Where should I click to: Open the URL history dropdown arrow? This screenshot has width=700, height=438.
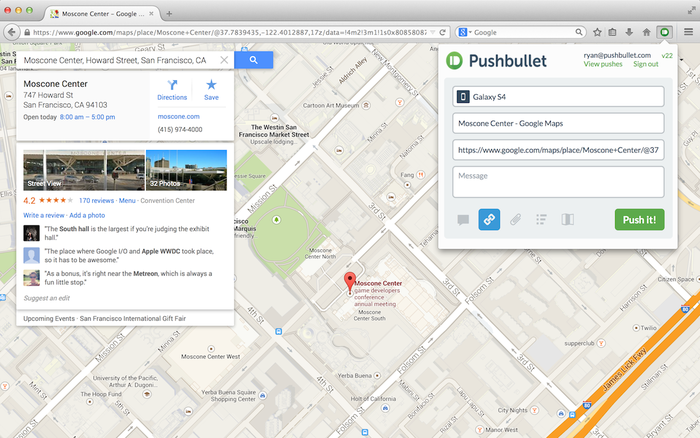[432, 32]
